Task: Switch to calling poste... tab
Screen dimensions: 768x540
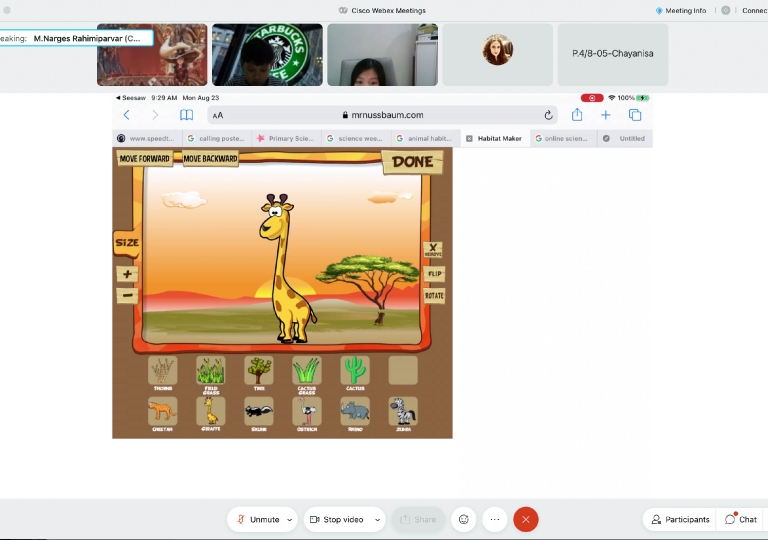Action: click(x=216, y=139)
